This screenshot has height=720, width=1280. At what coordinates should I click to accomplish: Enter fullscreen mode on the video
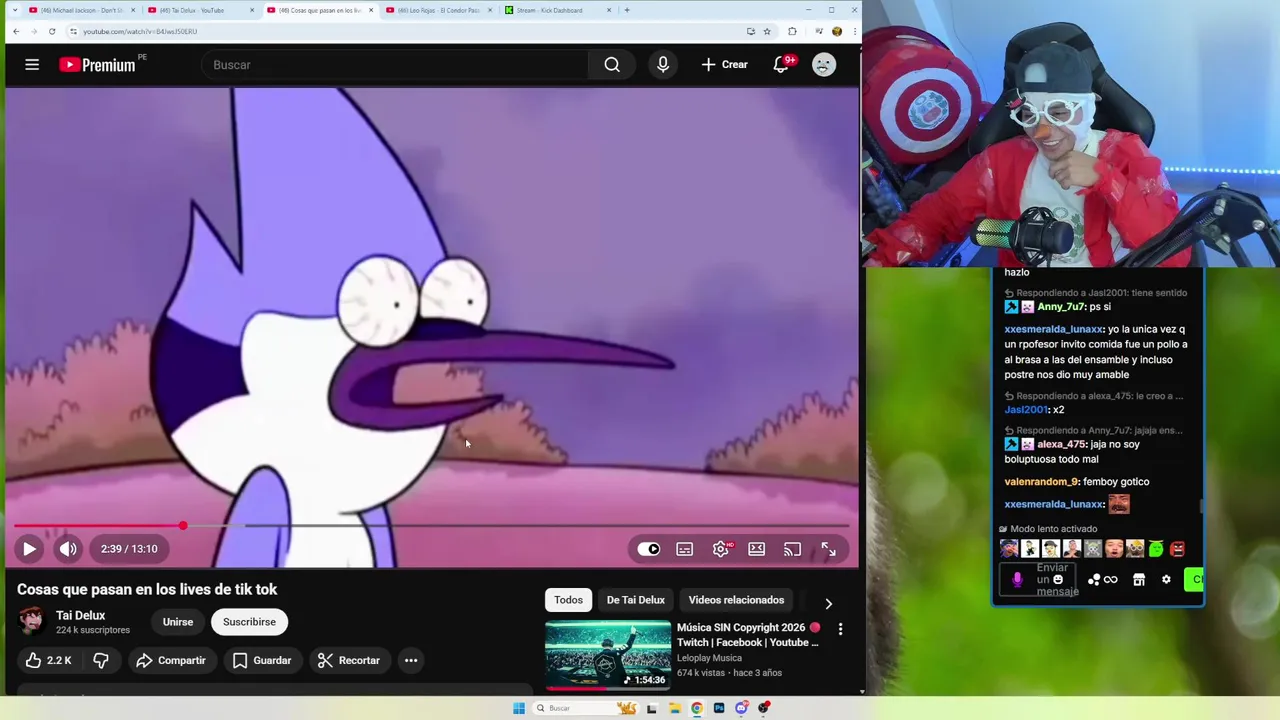[x=828, y=549]
